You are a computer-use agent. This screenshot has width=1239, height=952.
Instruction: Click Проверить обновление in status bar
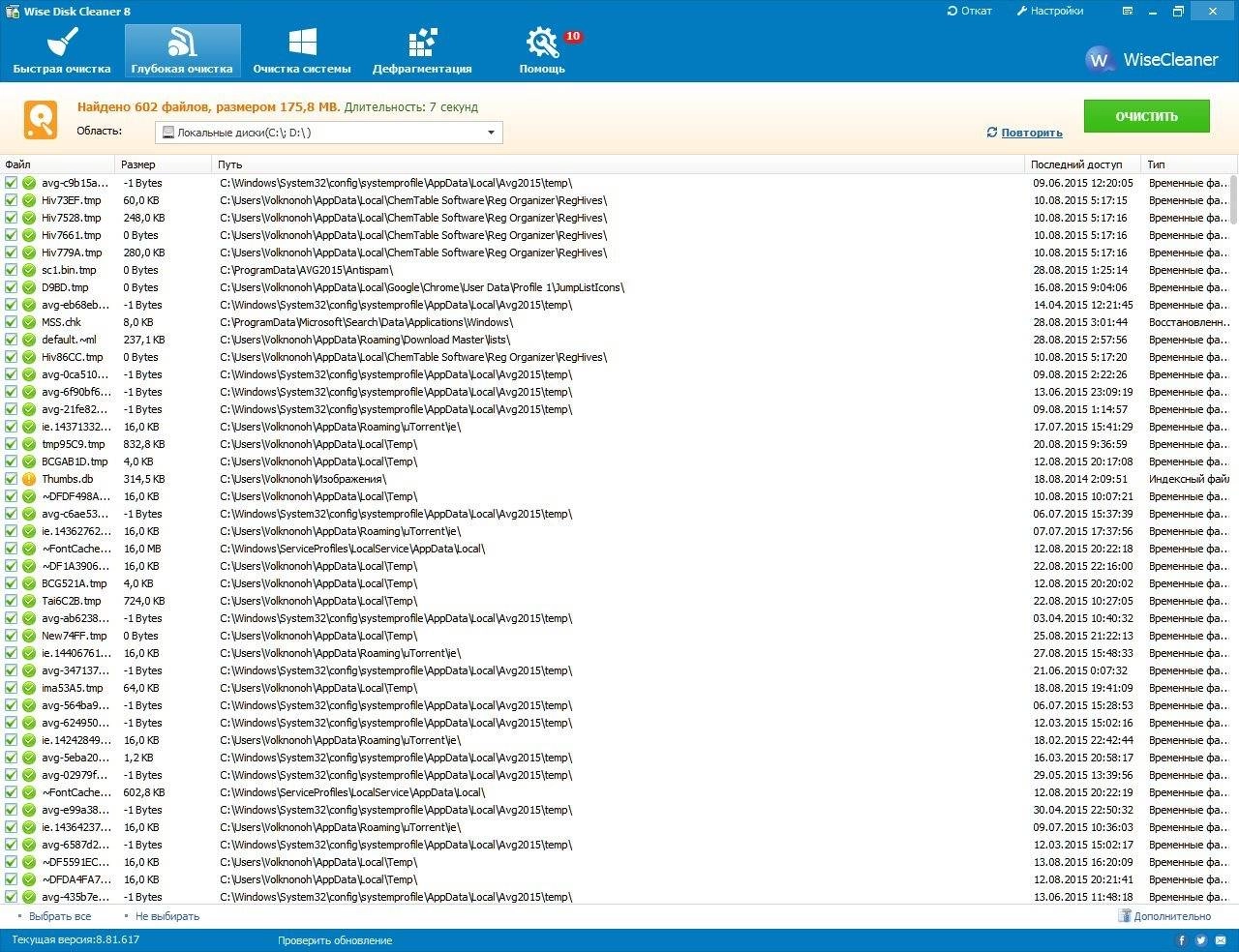[x=335, y=940]
